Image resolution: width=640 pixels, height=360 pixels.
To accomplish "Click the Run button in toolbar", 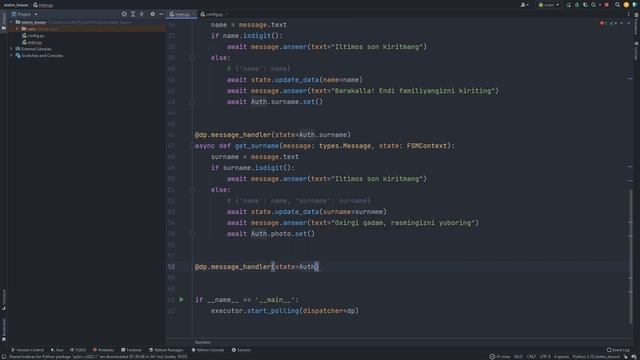I will tap(568, 5).
